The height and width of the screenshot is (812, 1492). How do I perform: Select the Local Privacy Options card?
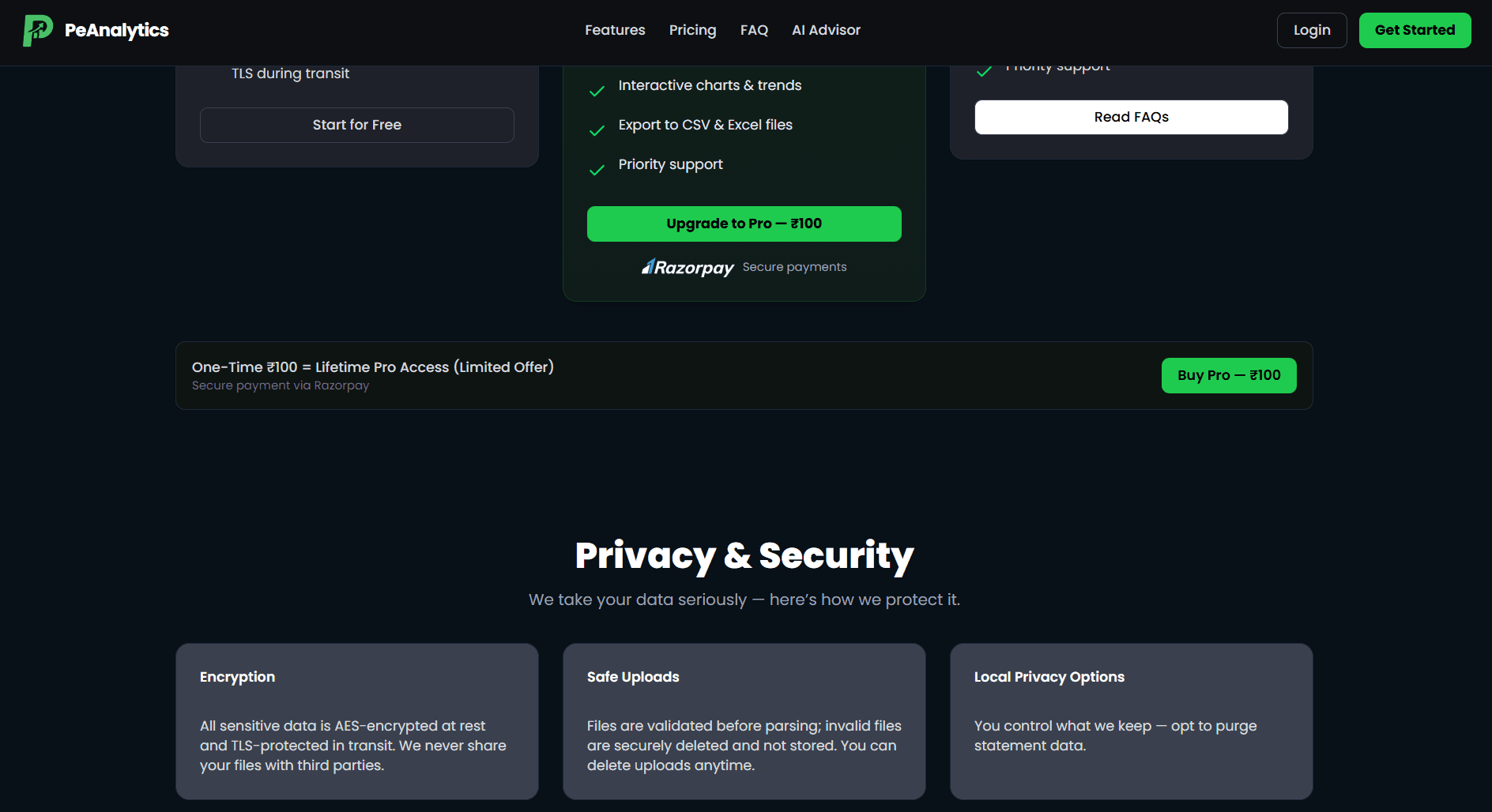tap(1131, 720)
